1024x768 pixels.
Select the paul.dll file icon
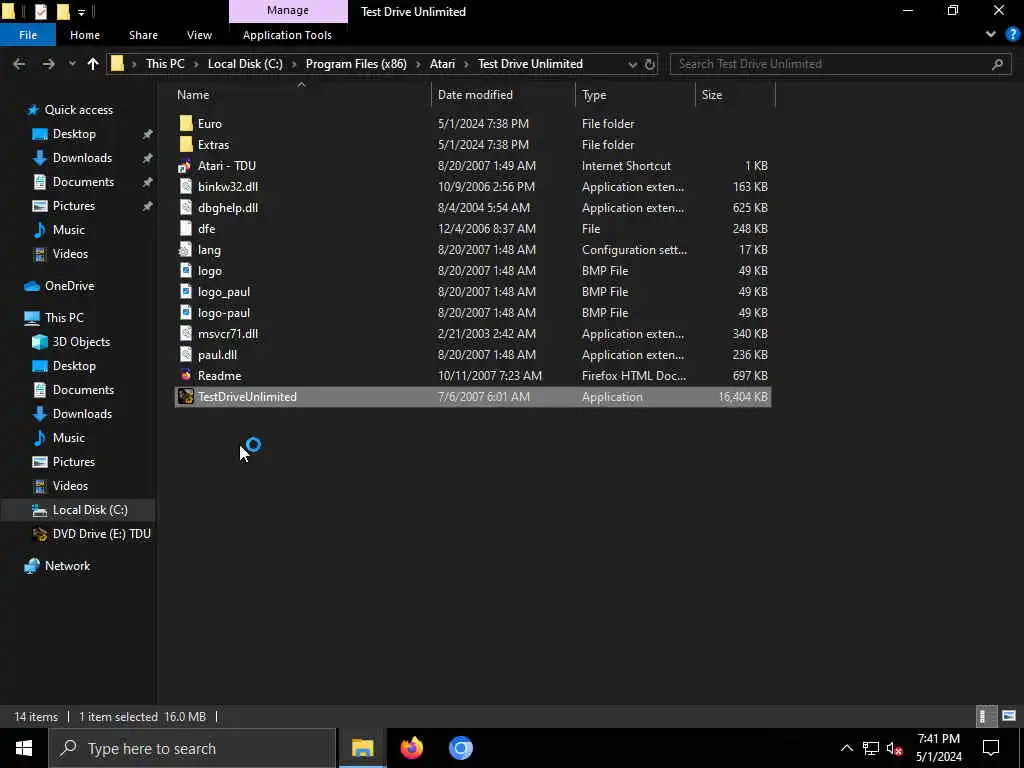click(x=186, y=355)
